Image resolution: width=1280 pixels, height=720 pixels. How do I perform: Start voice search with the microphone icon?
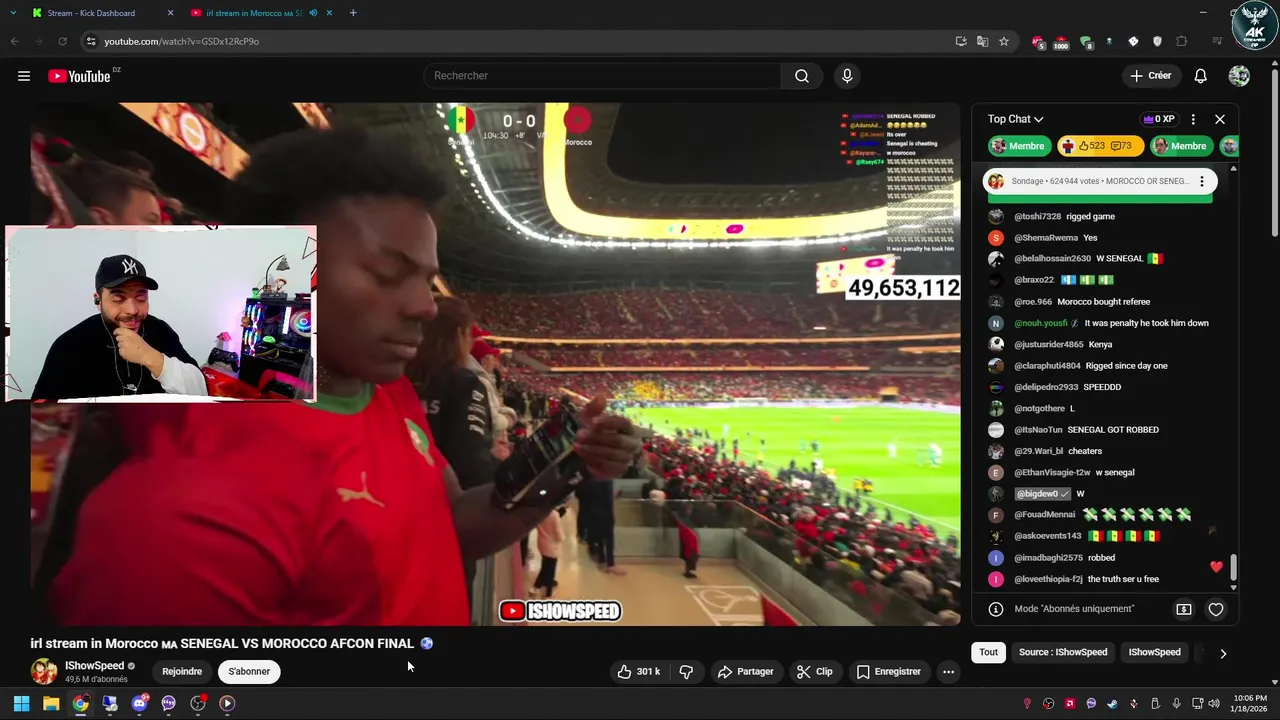point(847,76)
